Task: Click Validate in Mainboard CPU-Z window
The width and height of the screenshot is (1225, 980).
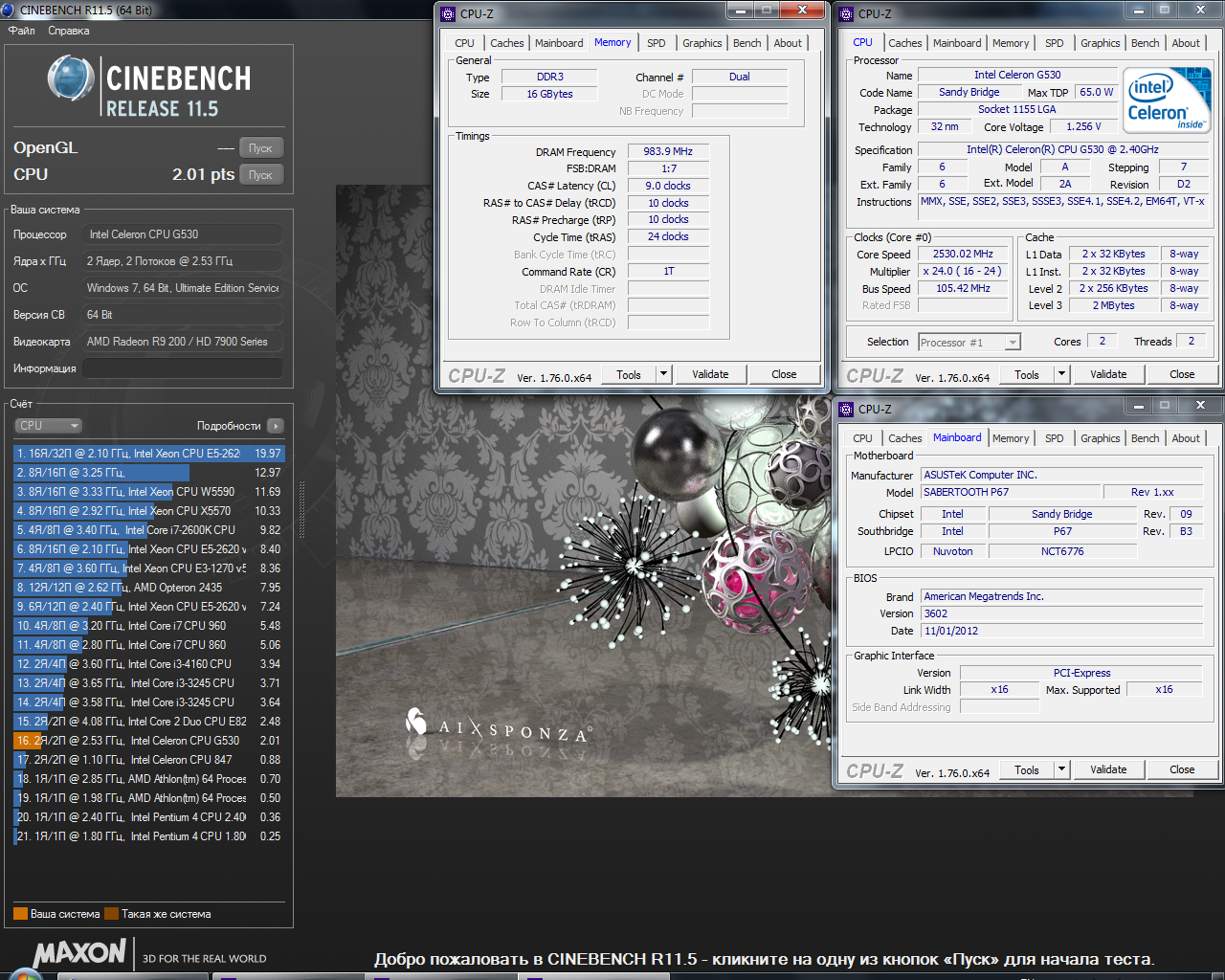Action: pos(1108,769)
